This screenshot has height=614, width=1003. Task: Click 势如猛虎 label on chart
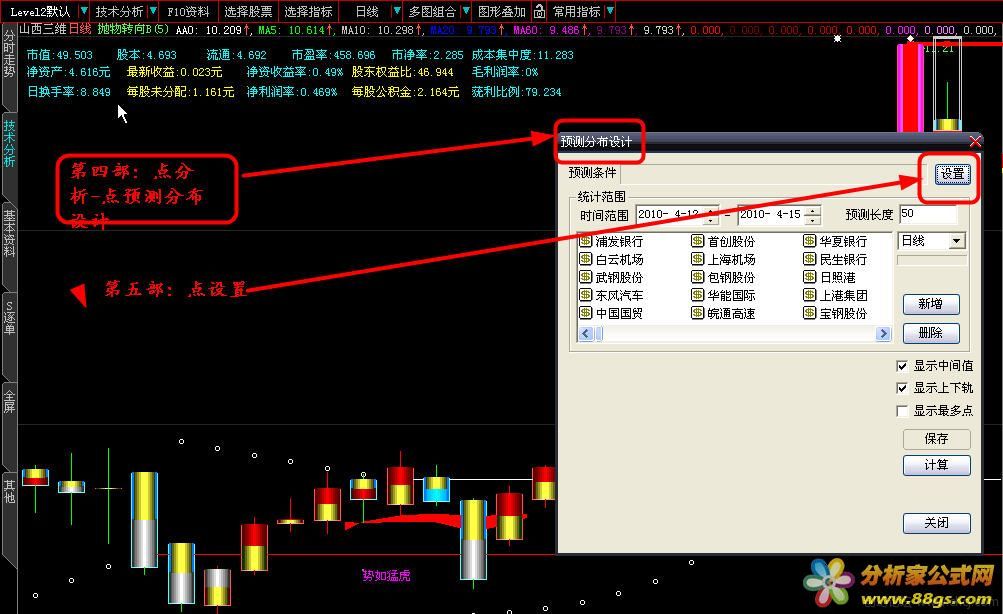coord(386,576)
